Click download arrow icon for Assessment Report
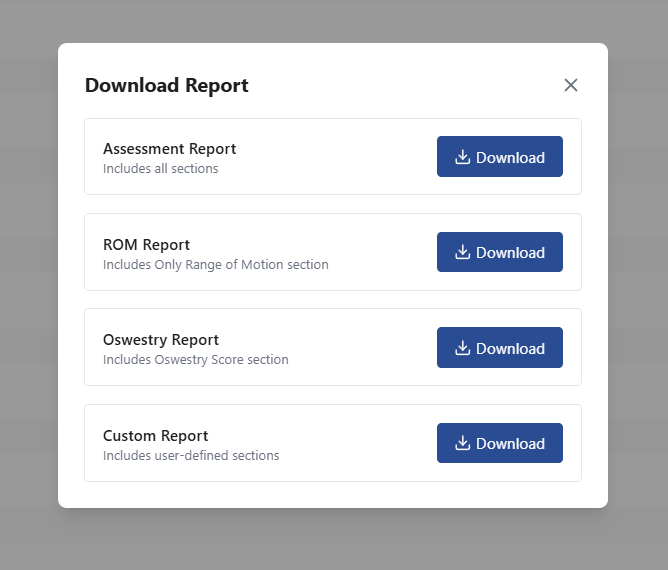 (x=462, y=157)
